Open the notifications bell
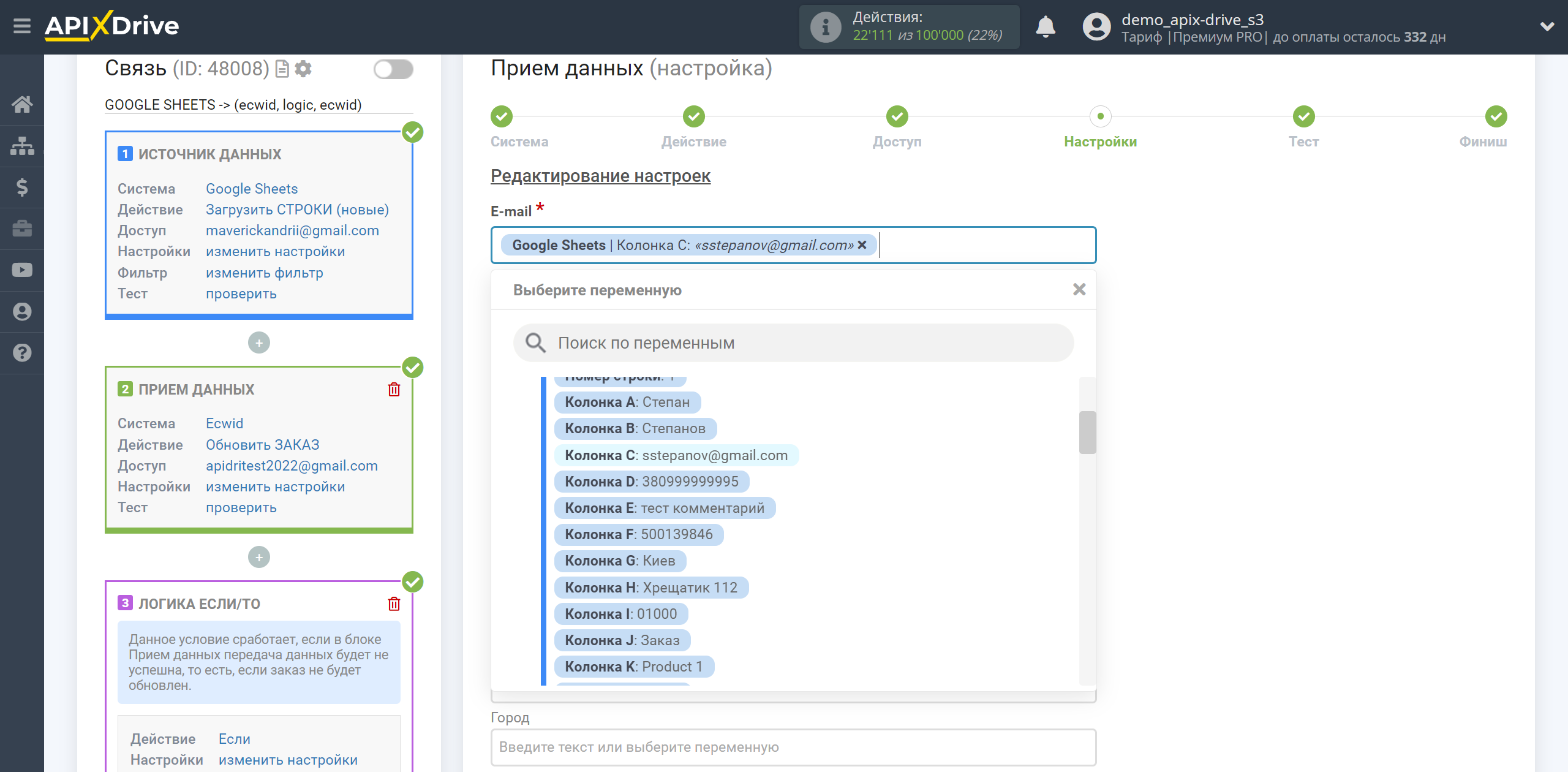The width and height of the screenshot is (1568, 772). click(1046, 27)
